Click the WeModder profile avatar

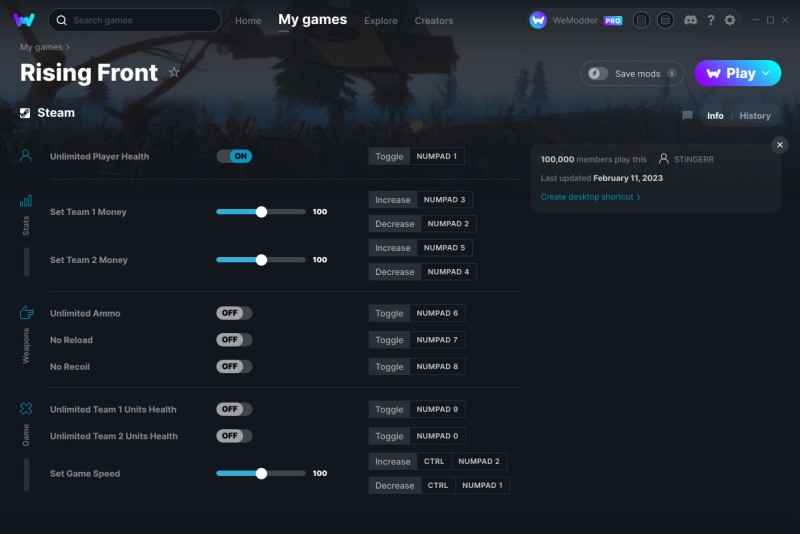(538, 20)
